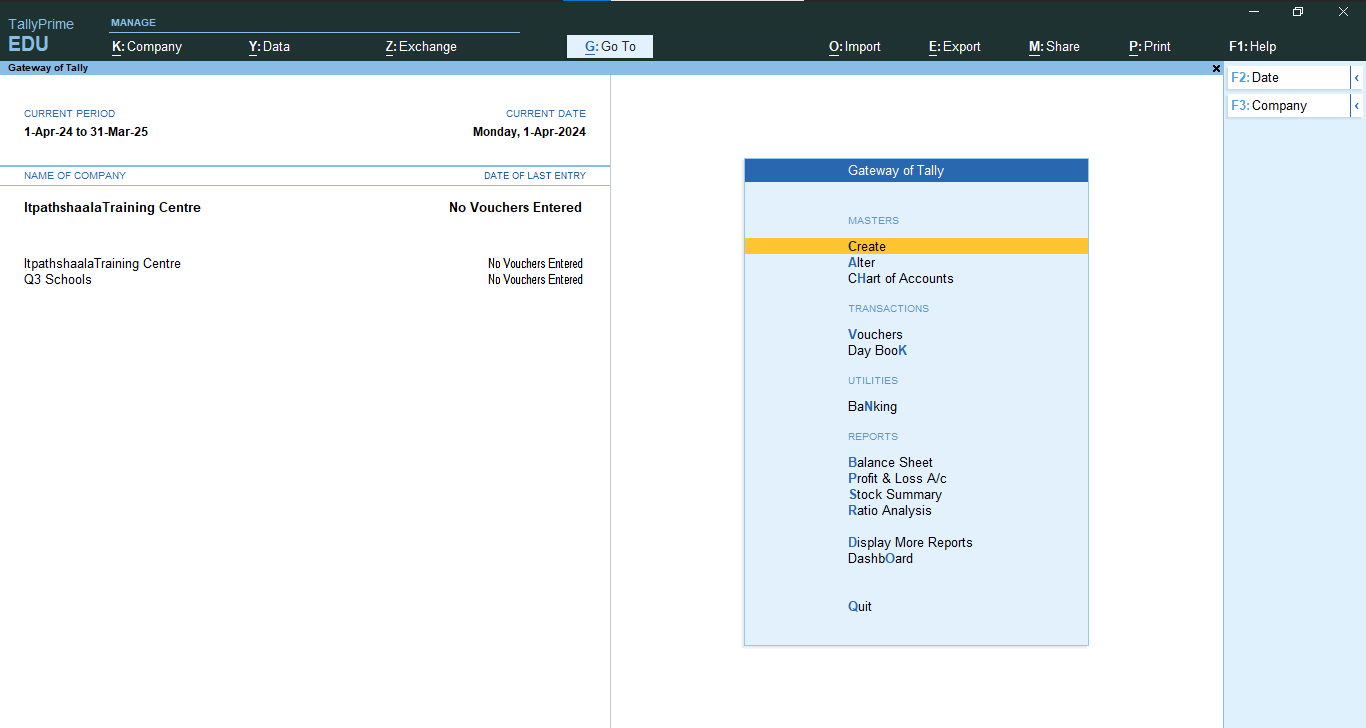The image size is (1366, 728).
Task: Click the G: Go To button
Action: (610, 46)
